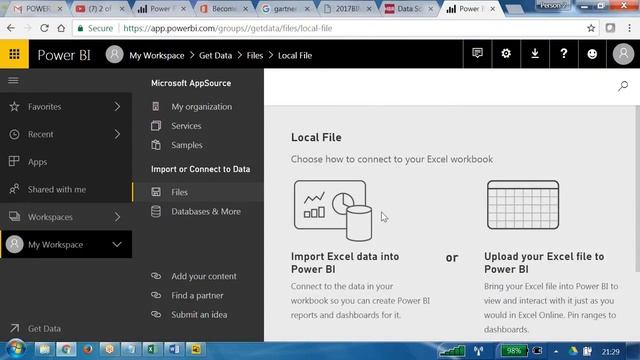The image size is (640, 360).
Task: Open Word from the taskbar
Action: click(174, 349)
